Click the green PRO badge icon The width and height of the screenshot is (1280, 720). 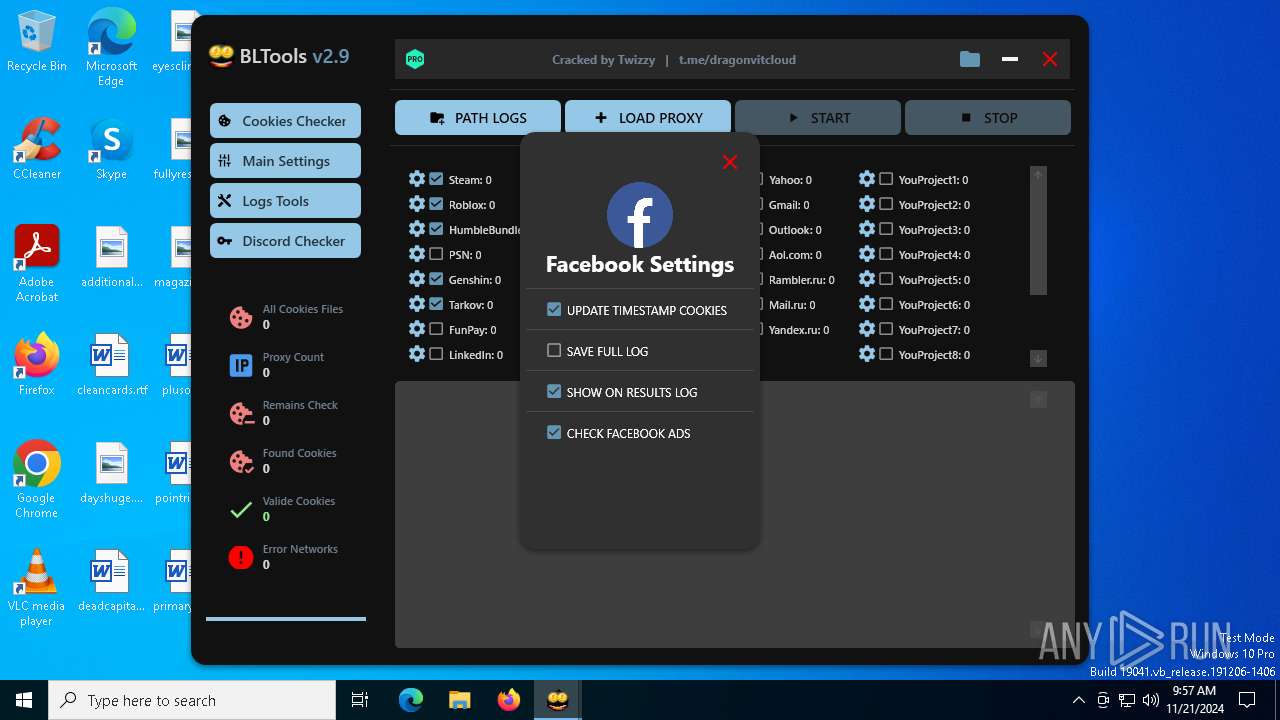pyautogui.click(x=415, y=59)
